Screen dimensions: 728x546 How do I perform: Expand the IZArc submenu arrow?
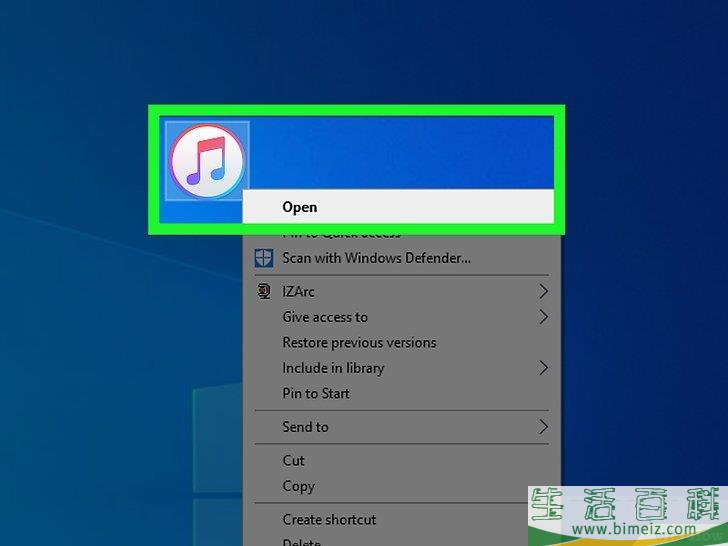coord(543,292)
